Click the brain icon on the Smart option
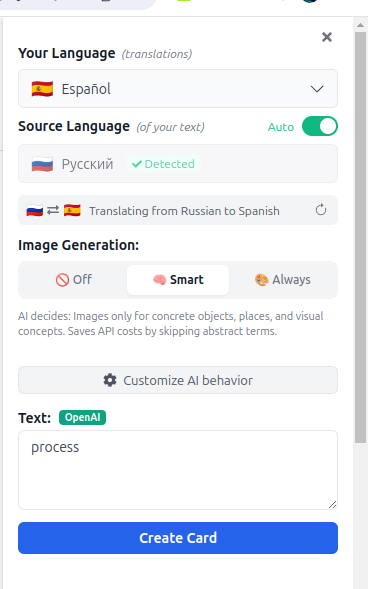The width and height of the screenshot is (368, 589). click(159, 280)
